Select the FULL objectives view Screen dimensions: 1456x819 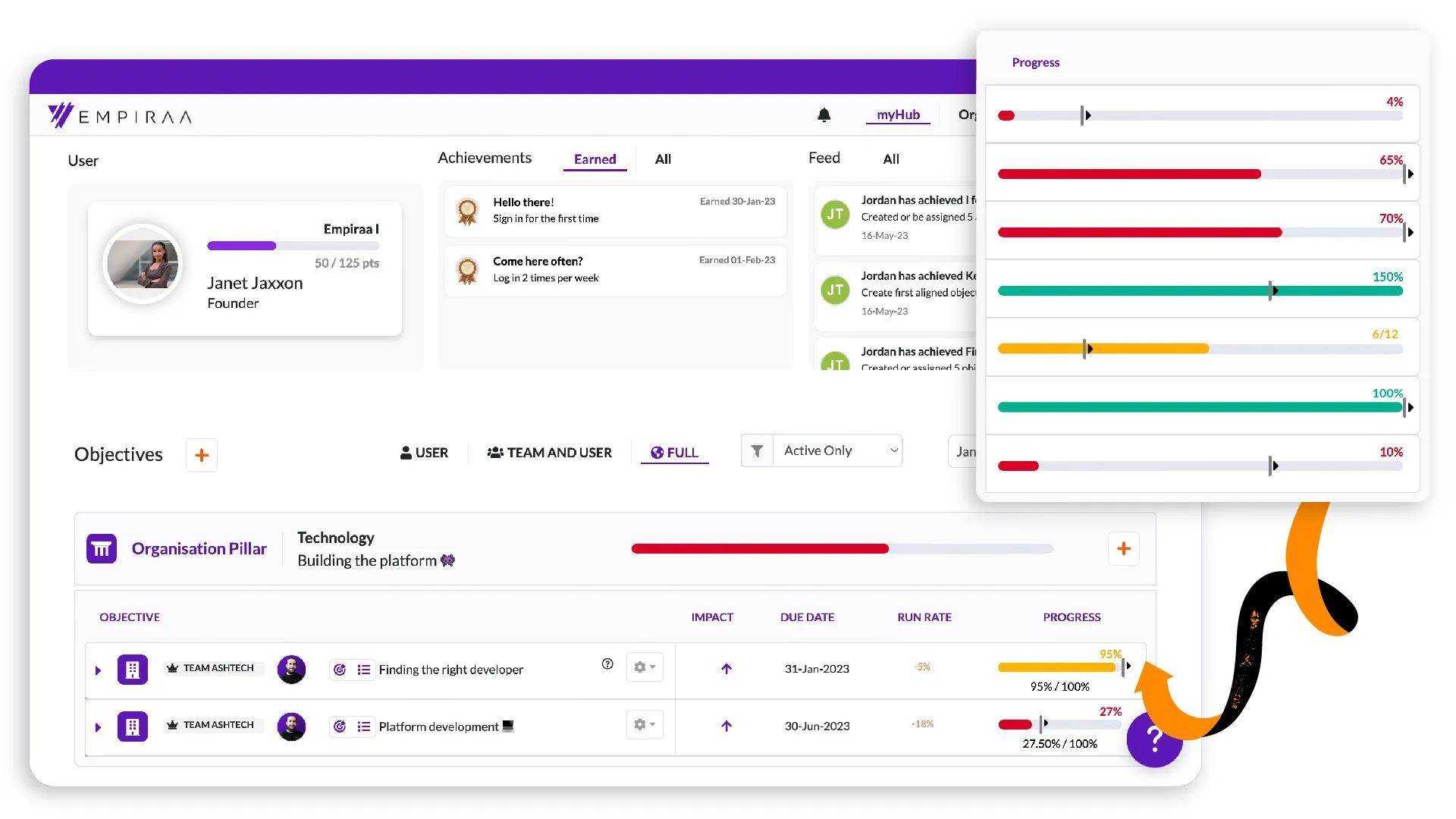[674, 453]
